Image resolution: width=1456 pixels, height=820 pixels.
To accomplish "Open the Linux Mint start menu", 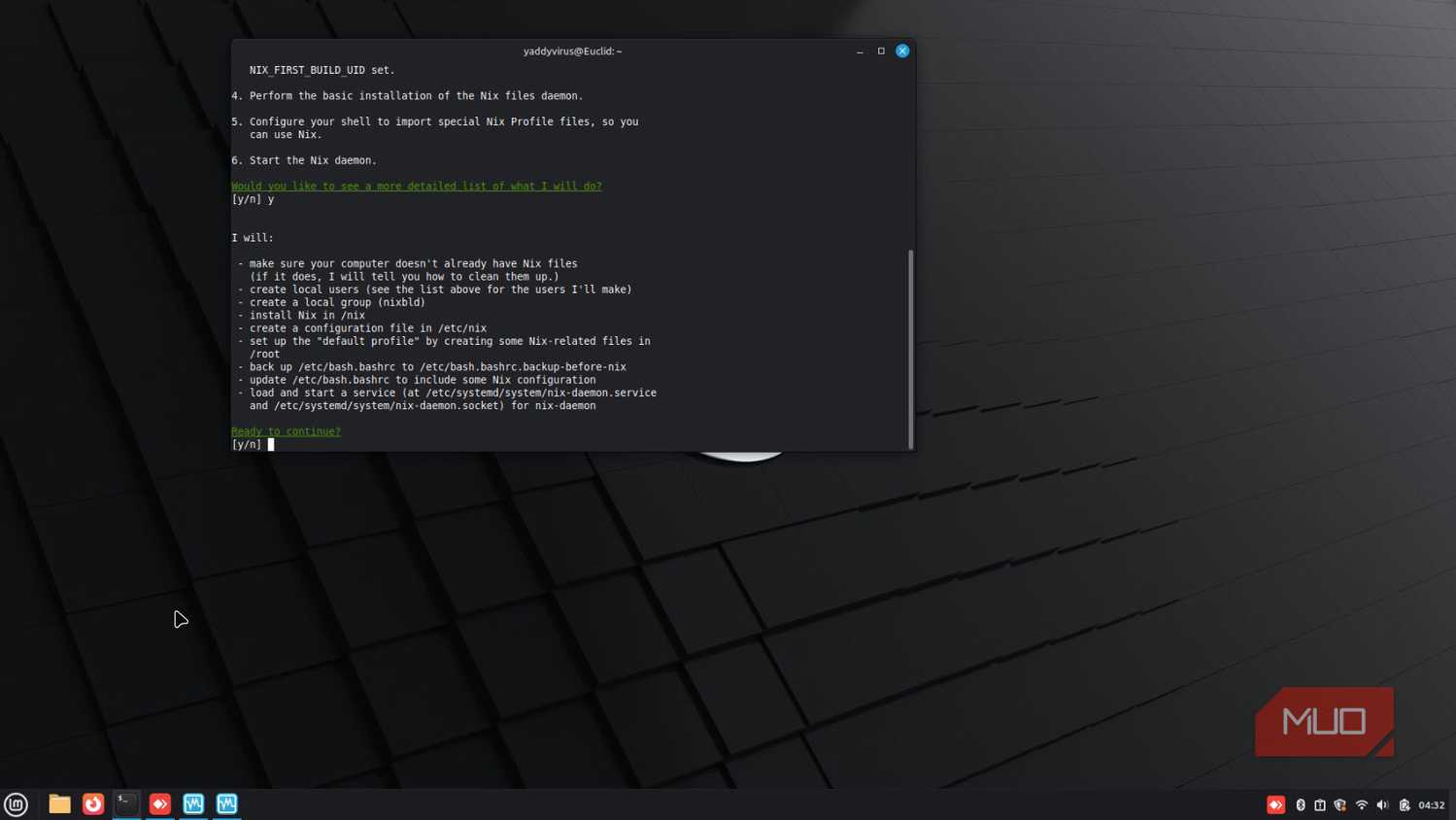I will click(x=16, y=804).
